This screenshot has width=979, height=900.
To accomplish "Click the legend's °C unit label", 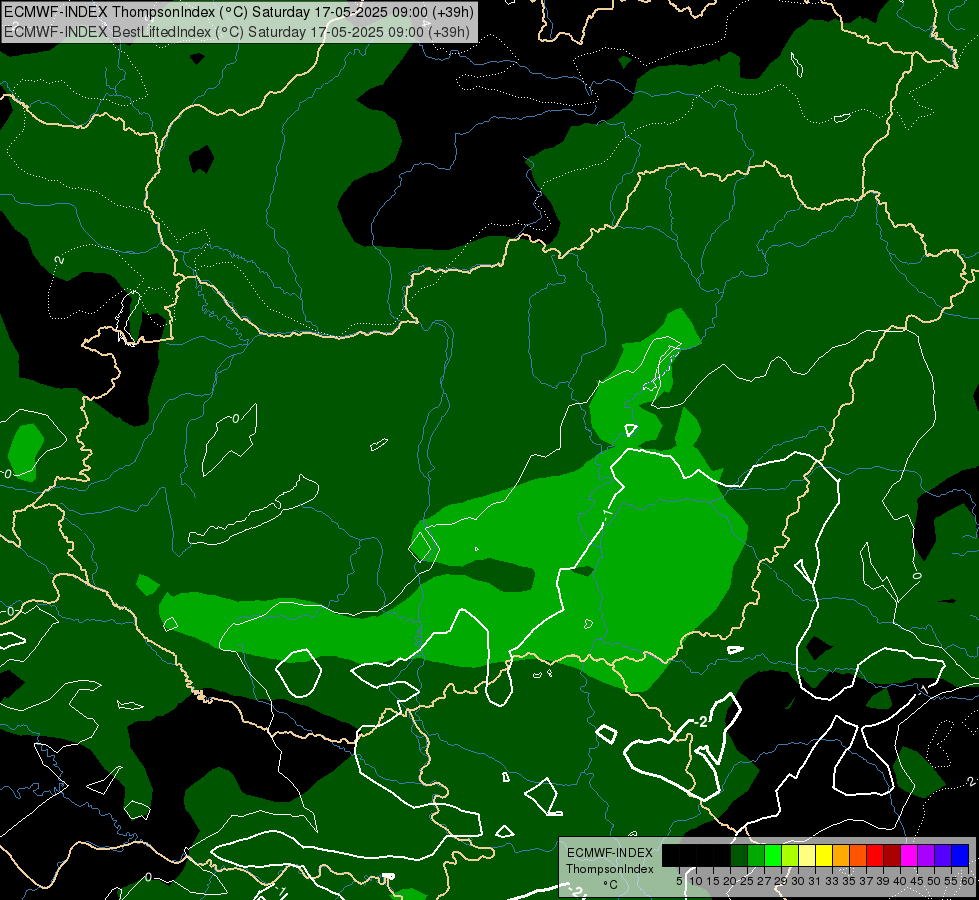I will coord(610,885).
